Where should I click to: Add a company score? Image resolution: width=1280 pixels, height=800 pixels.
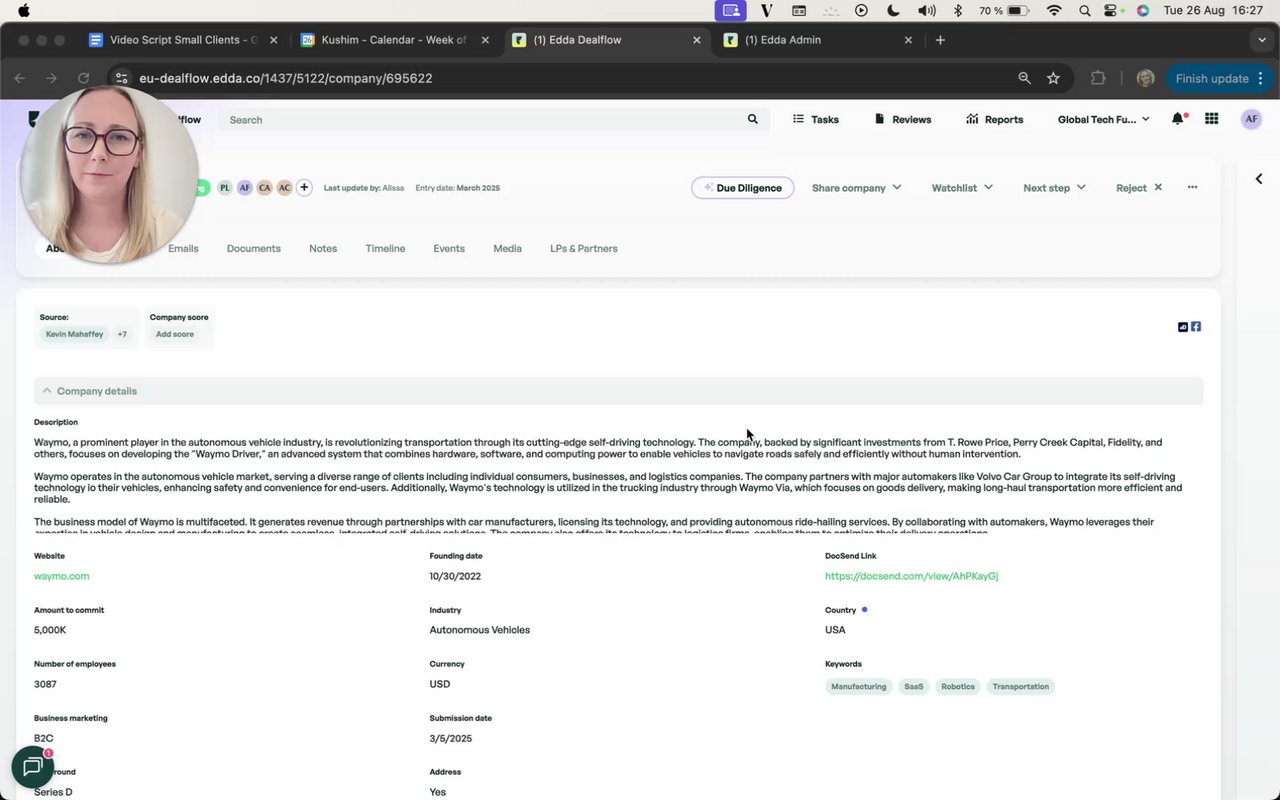tap(175, 334)
